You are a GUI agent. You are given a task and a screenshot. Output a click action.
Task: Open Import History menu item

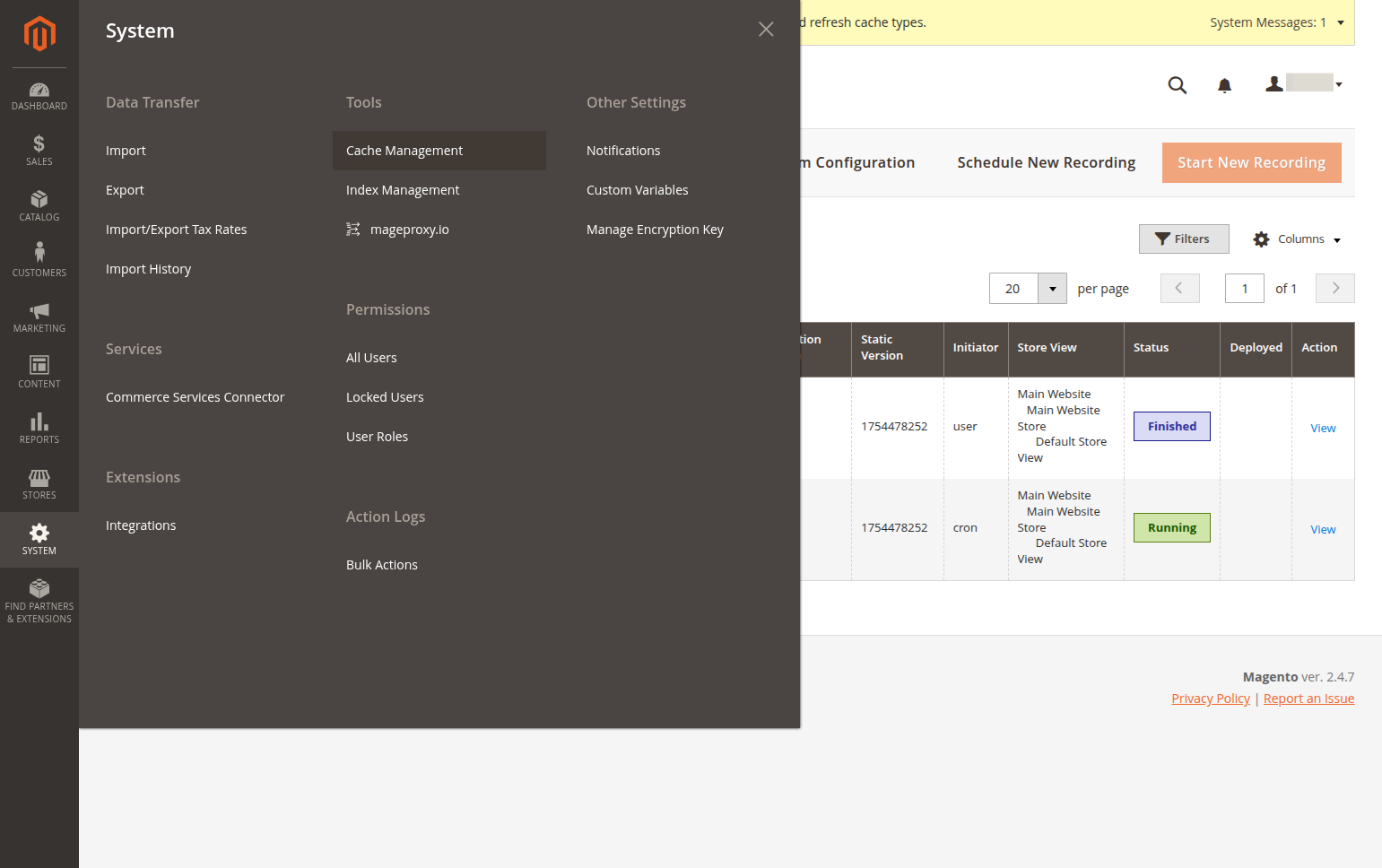pos(149,269)
